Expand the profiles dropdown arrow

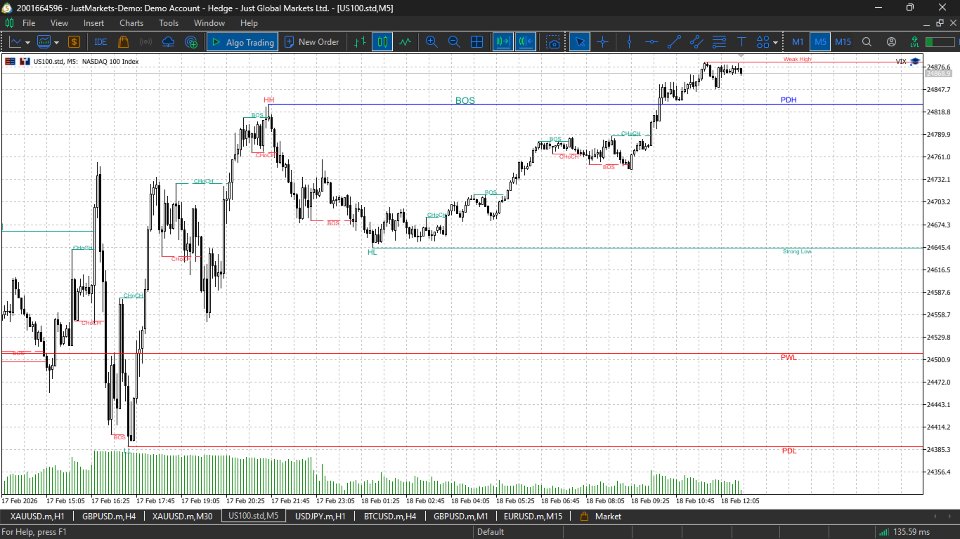point(56,42)
